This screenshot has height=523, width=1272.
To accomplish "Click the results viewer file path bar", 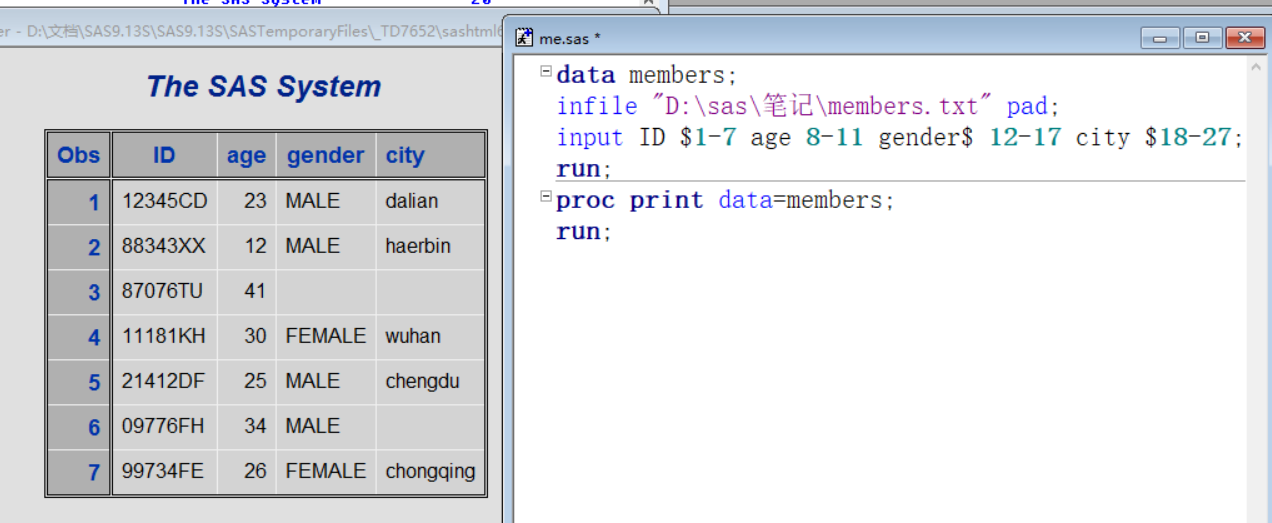I will pyautogui.click(x=250, y=31).
